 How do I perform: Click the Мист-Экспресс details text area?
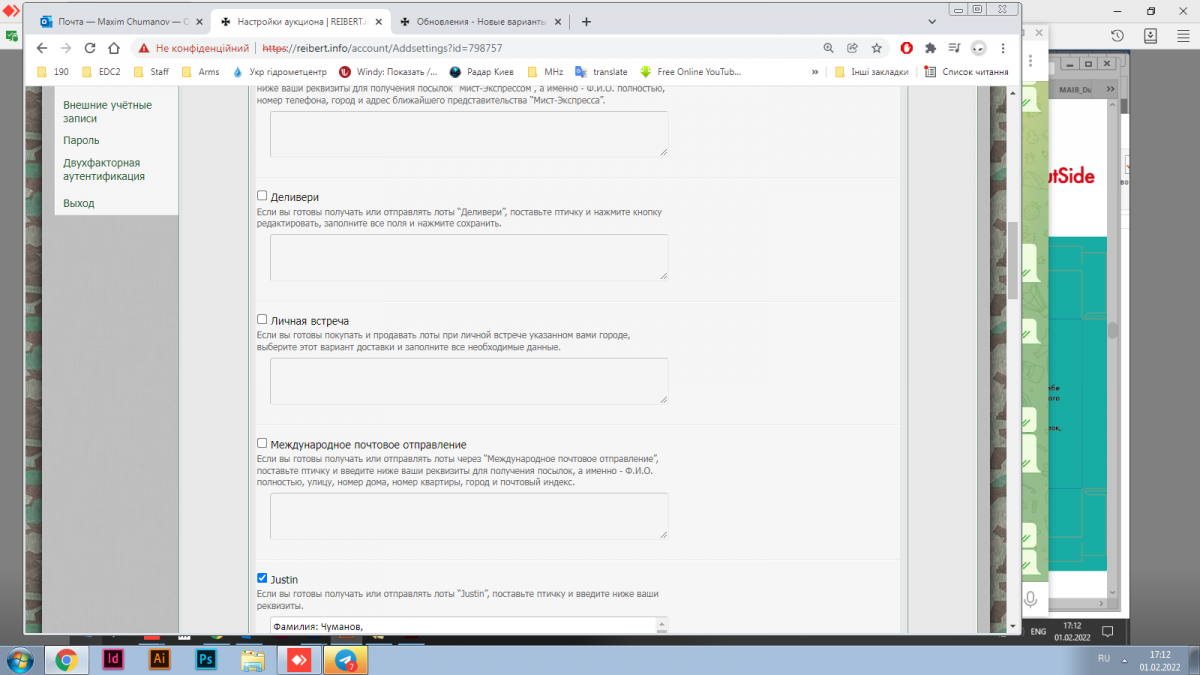469,133
